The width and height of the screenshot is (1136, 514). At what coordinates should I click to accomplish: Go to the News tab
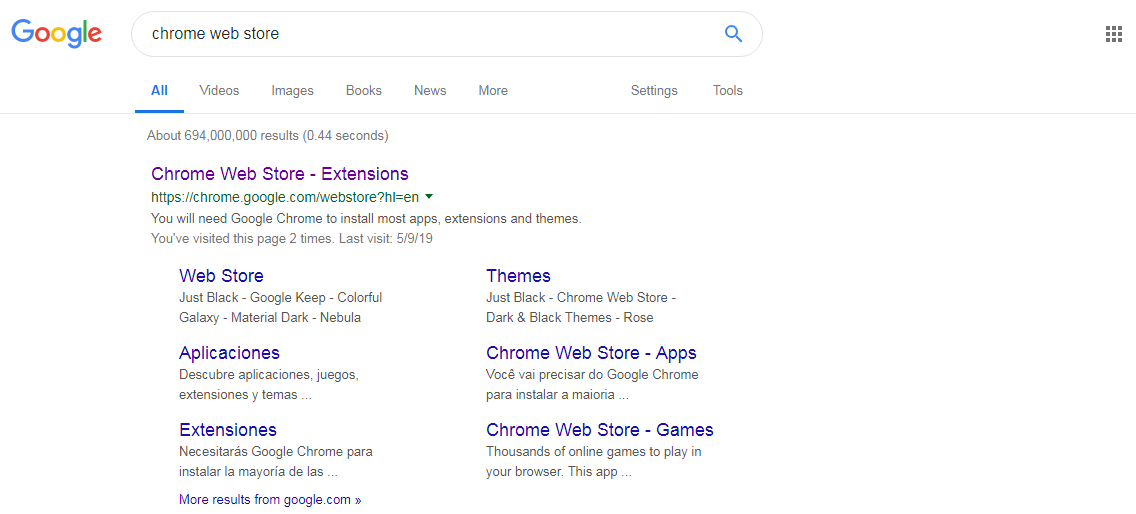click(x=430, y=91)
